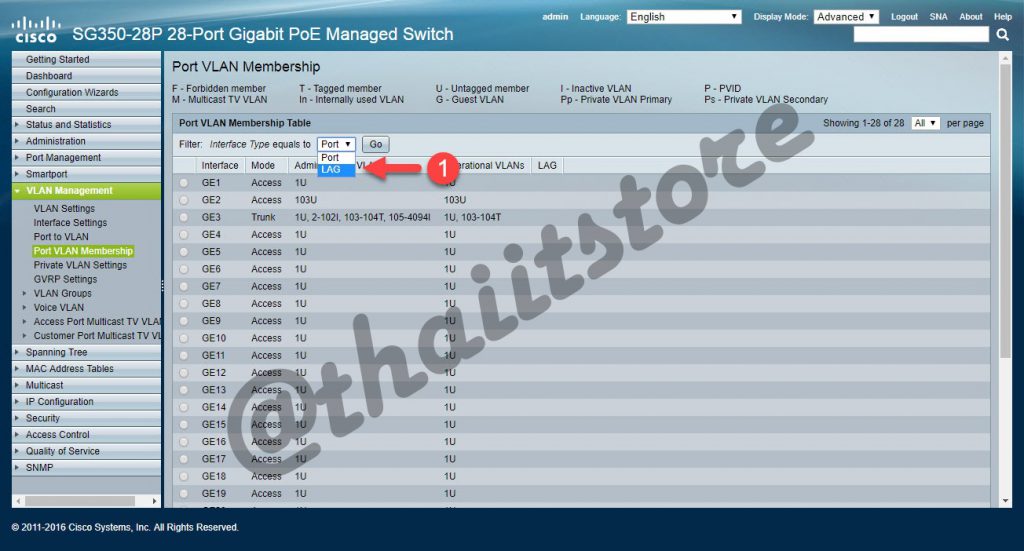Viewport: 1024px width, 551px height.
Task: Click the sidebar horizontal scrollbar
Action: (x=80, y=501)
